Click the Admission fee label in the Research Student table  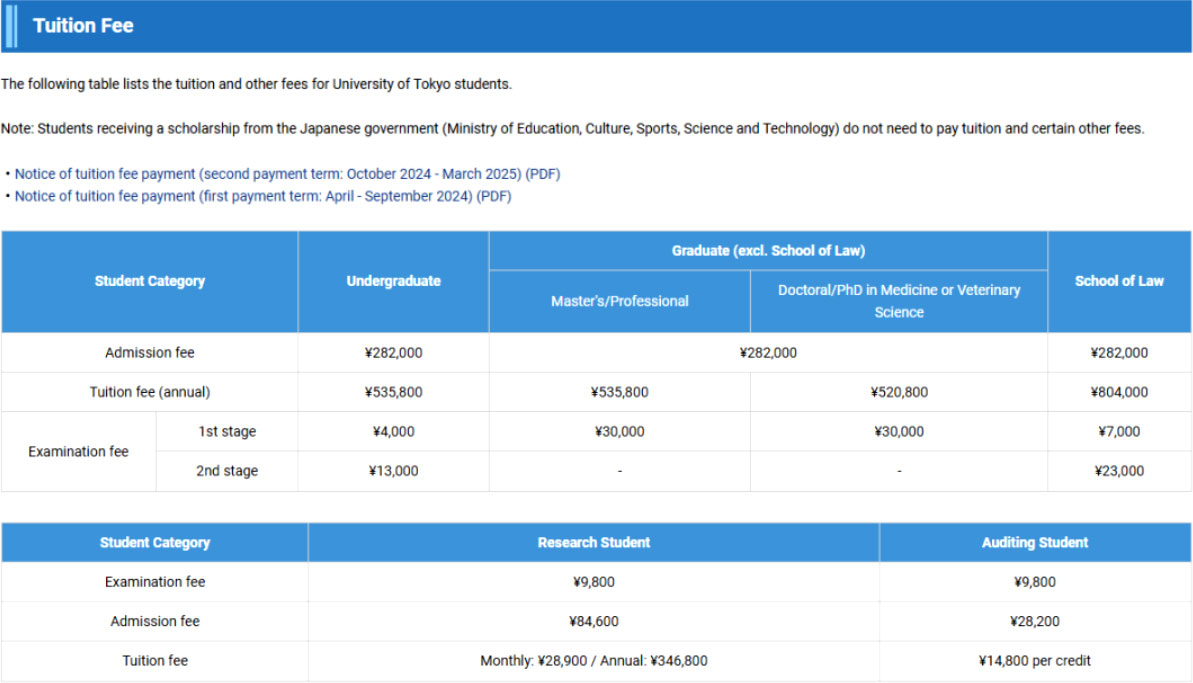tap(154, 622)
